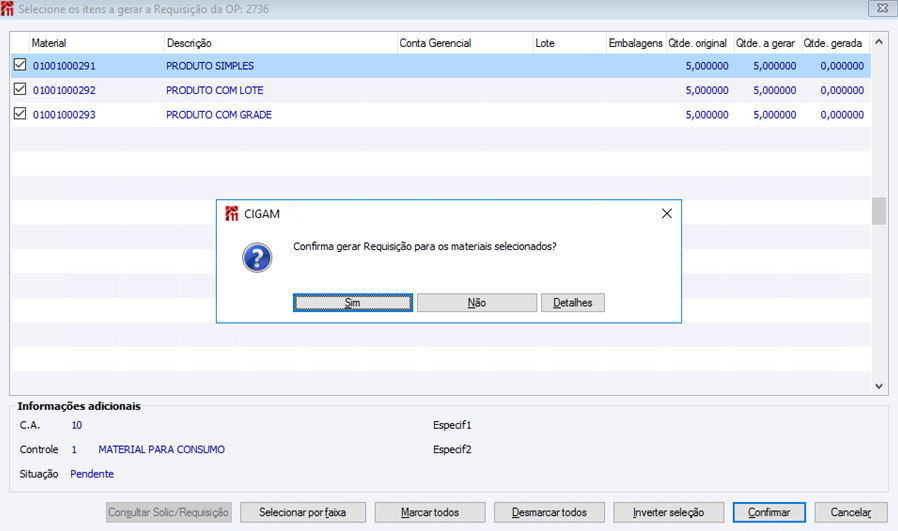This screenshot has height=531, width=898.
Task: Uncheck the PRODUTO SIMPLES row checkbox
Action: 20,65
